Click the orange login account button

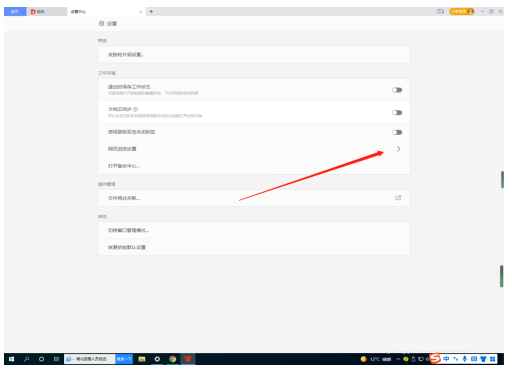tap(462, 11)
